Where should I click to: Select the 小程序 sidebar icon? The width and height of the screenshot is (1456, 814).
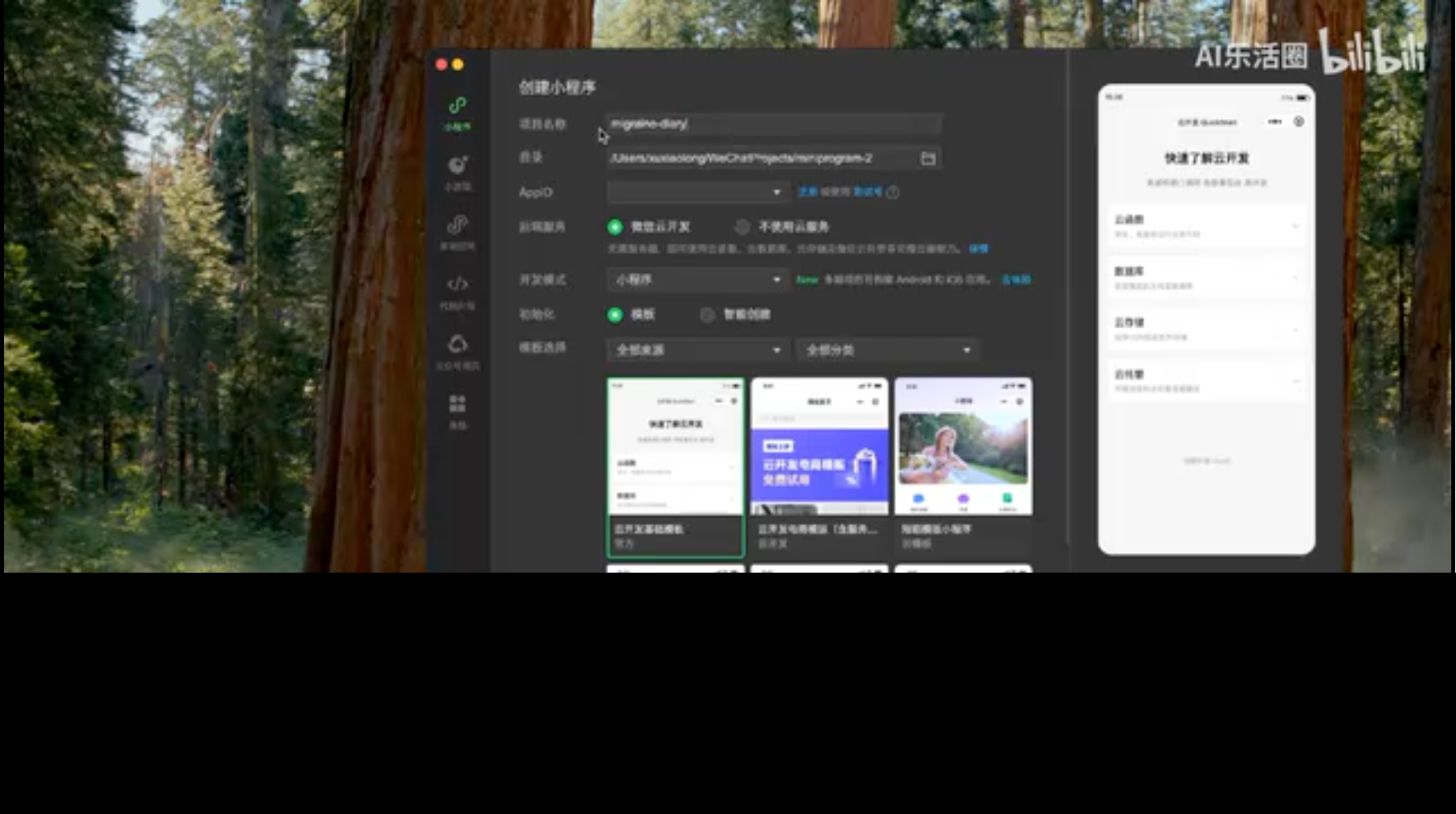457,106
